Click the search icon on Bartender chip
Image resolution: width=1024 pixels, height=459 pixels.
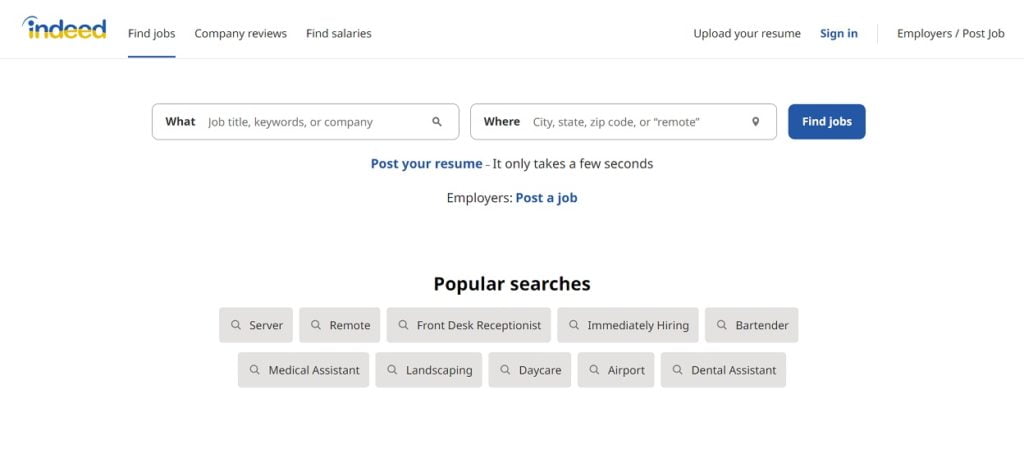pyautogui.click(x=722, y=324)
